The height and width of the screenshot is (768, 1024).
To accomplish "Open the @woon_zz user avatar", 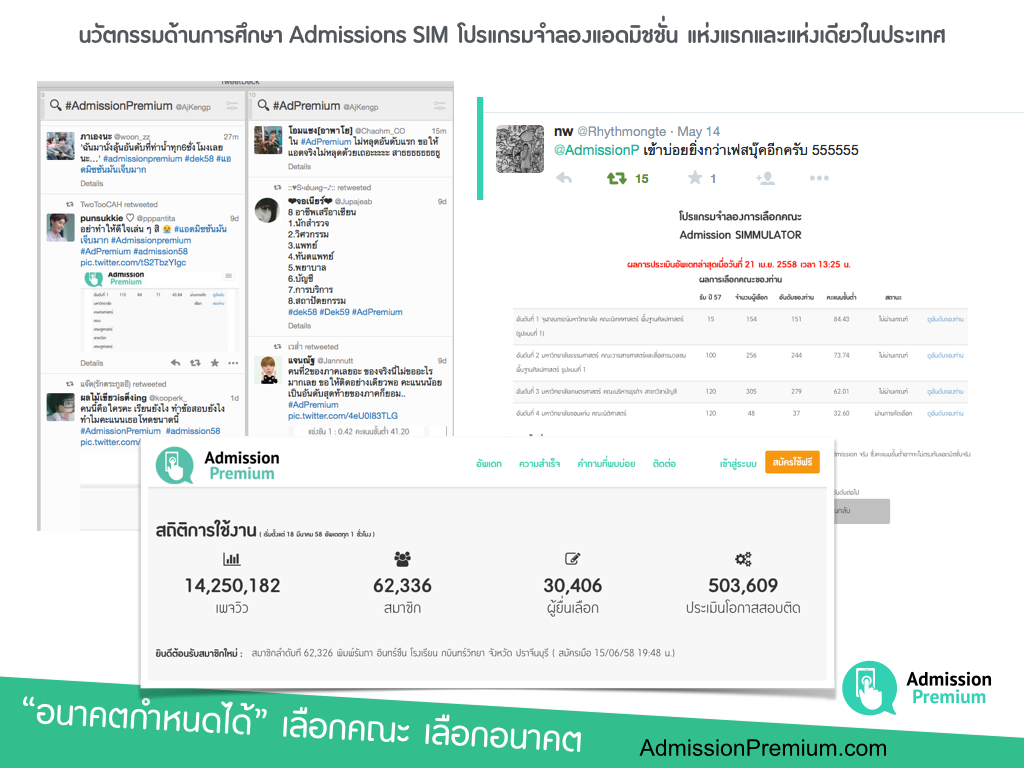I will tap(60, 146).
